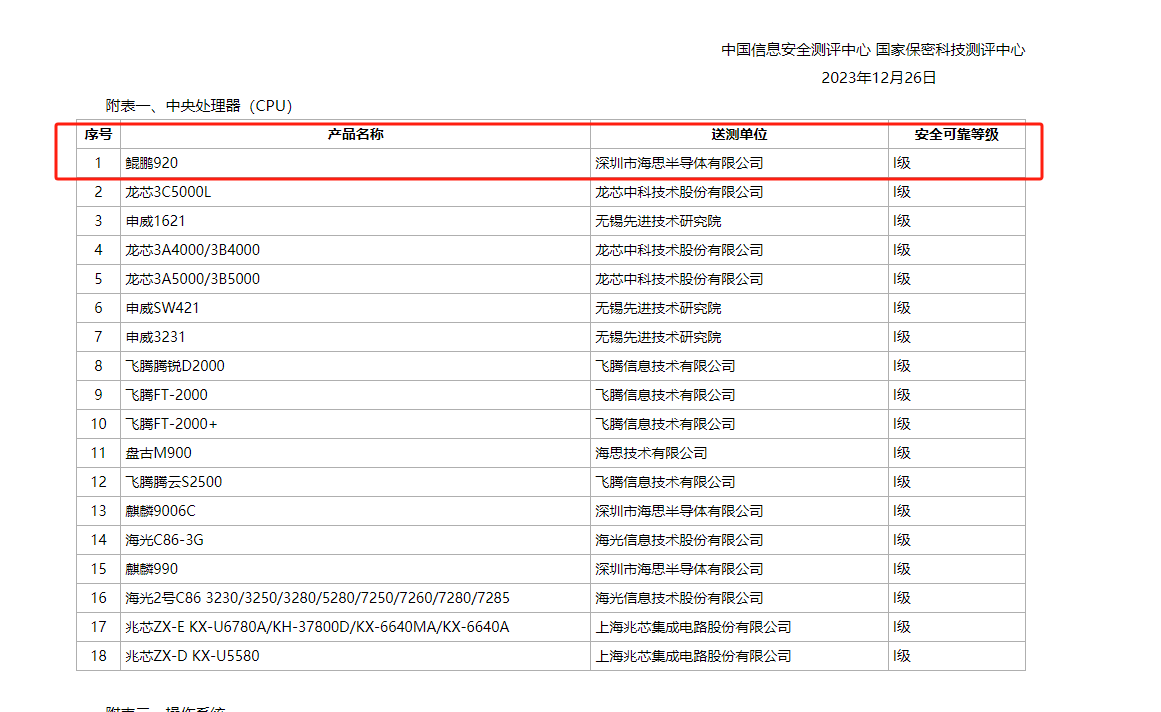The height and width of the screenshot is (712, 1161).
Task: Select product name 申威3231
Action: pyautogui.click(x=155, y=337)
